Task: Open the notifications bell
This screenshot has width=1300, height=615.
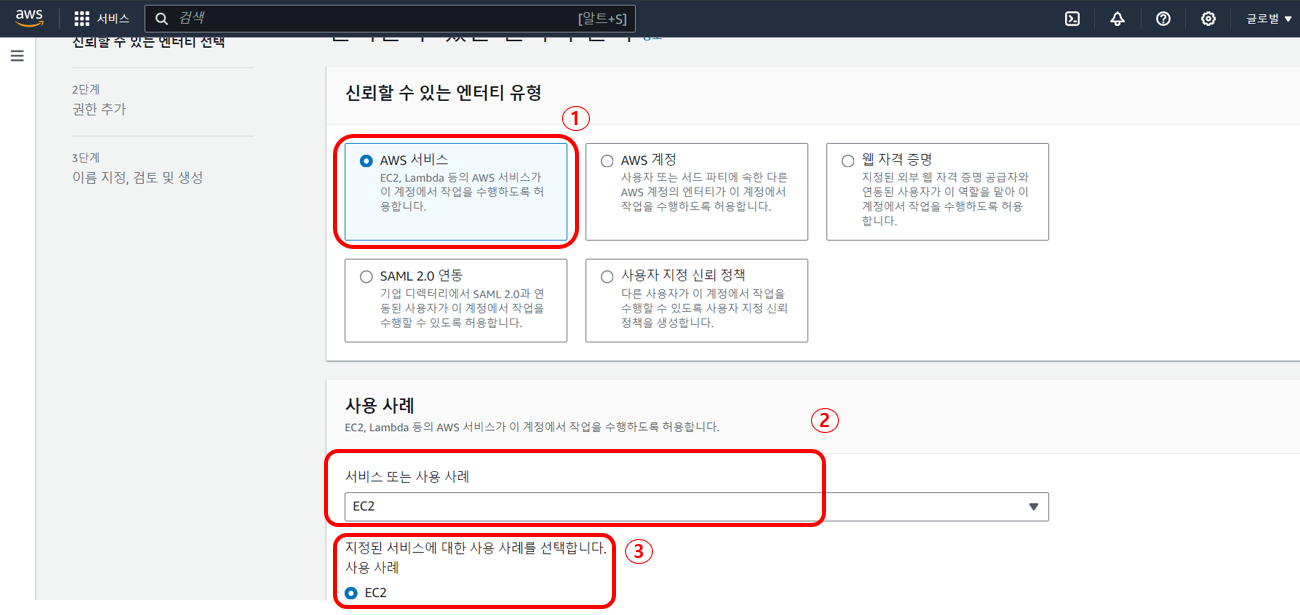Action: (x=1117, y=19)
